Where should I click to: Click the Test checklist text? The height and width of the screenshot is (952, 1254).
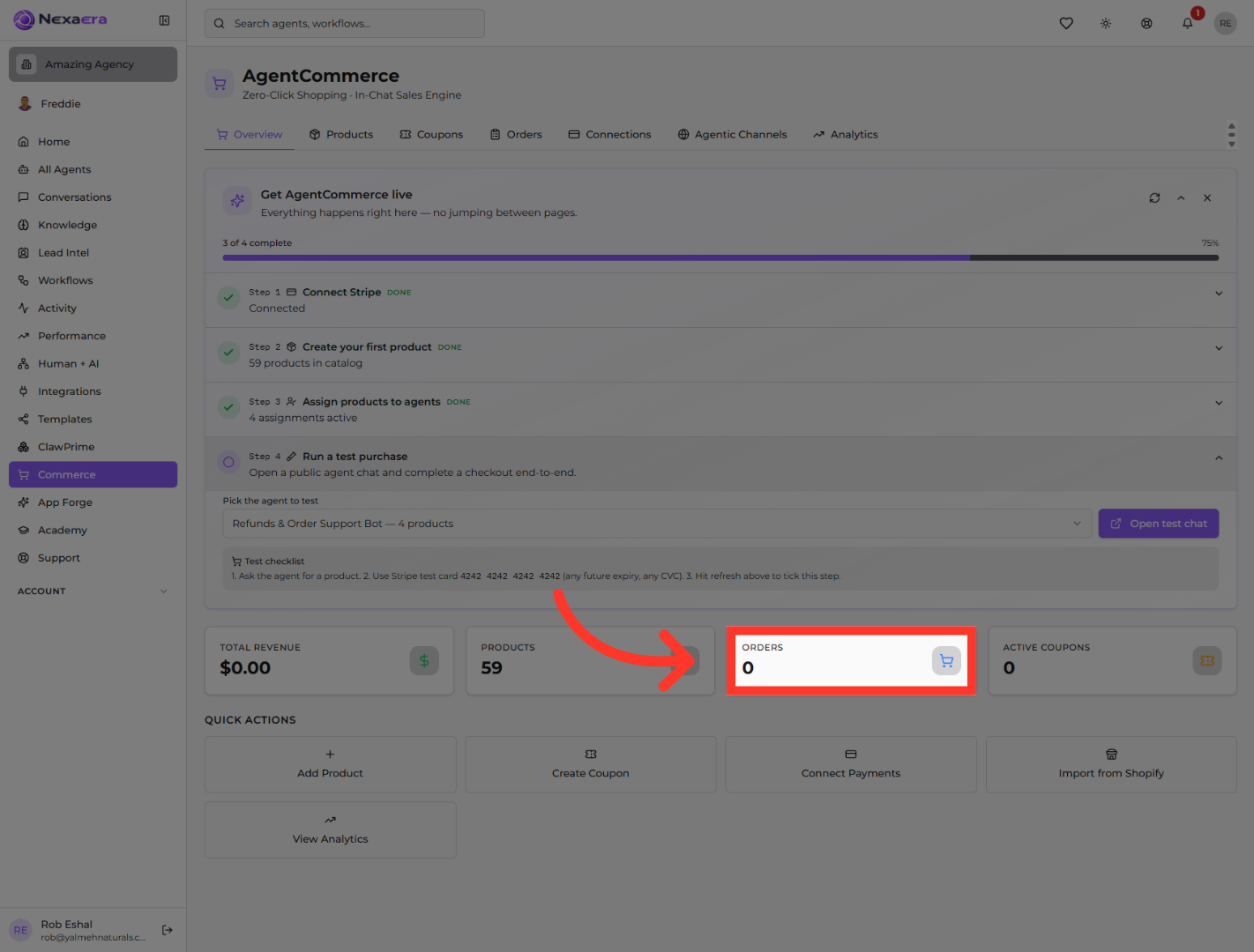[x=274, y=562]
